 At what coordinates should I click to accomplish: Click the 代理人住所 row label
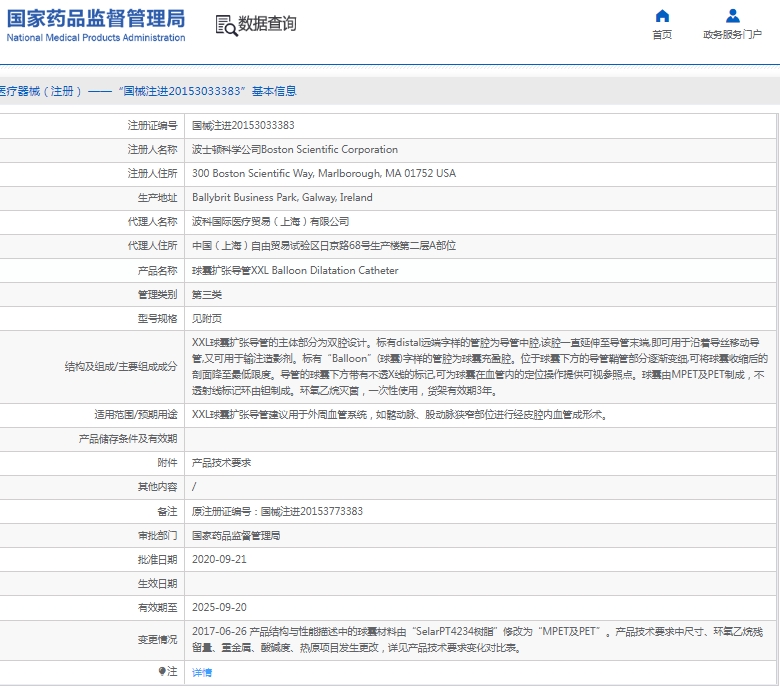coord(152,245)
